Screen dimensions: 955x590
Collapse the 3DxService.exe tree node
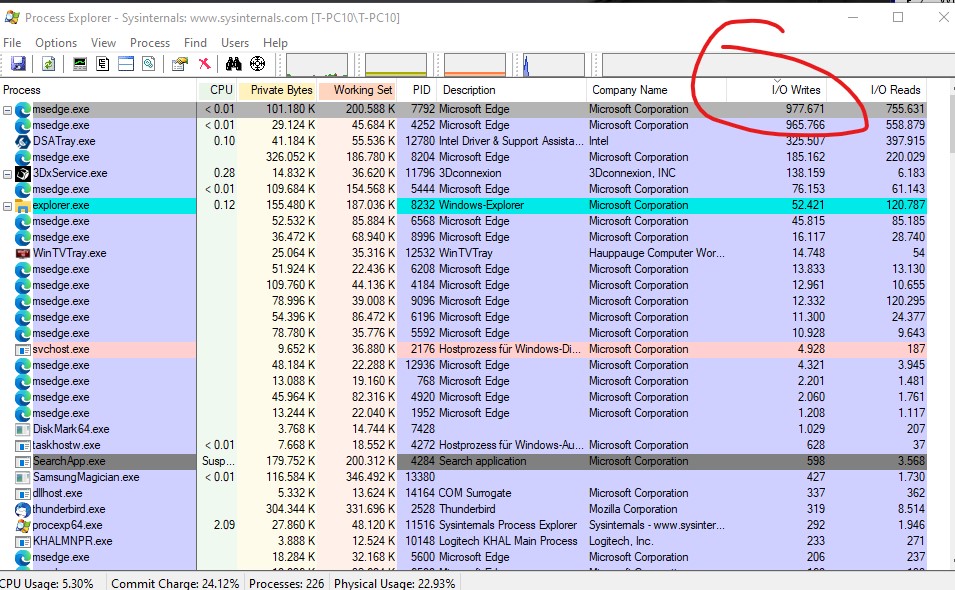click(x=7, y=174)
